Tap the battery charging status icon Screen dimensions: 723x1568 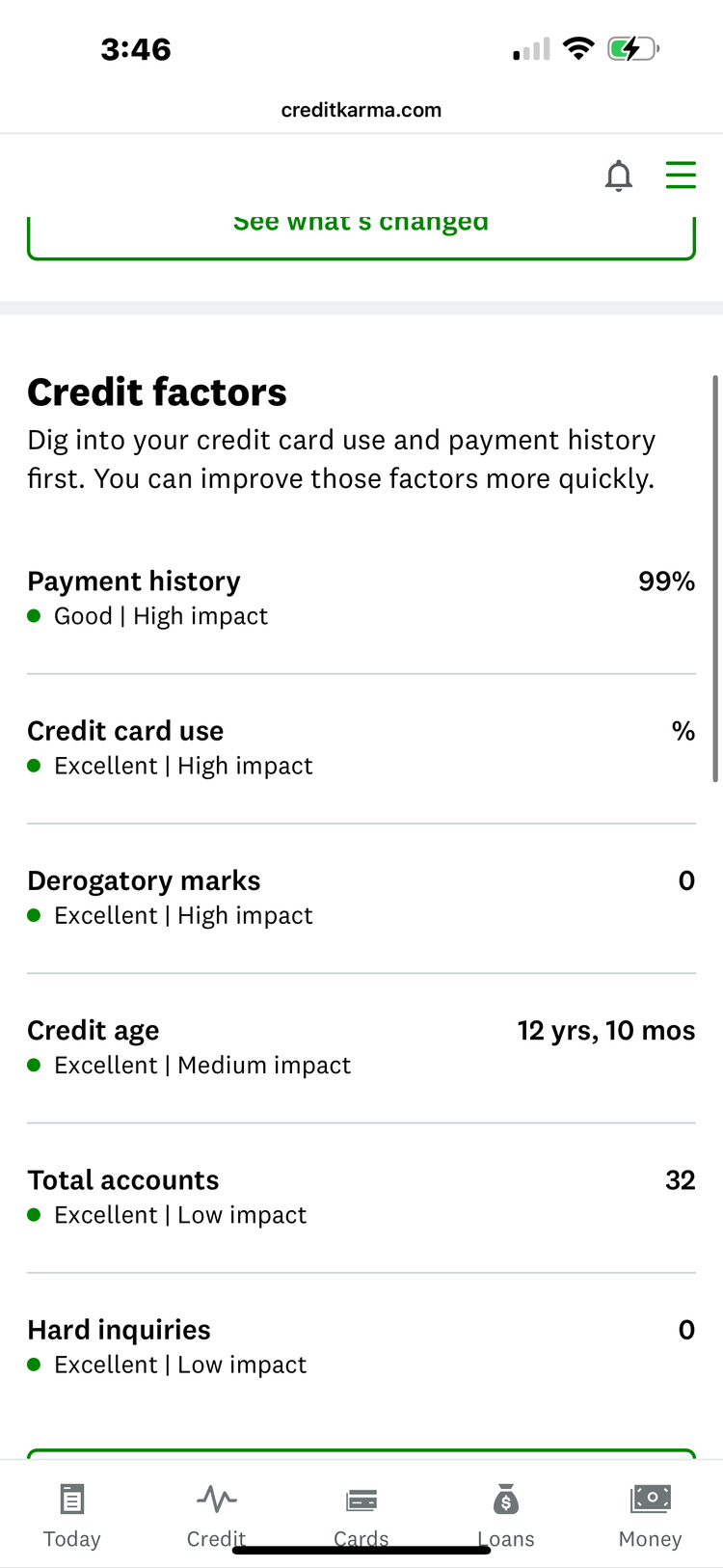point(632,48)
